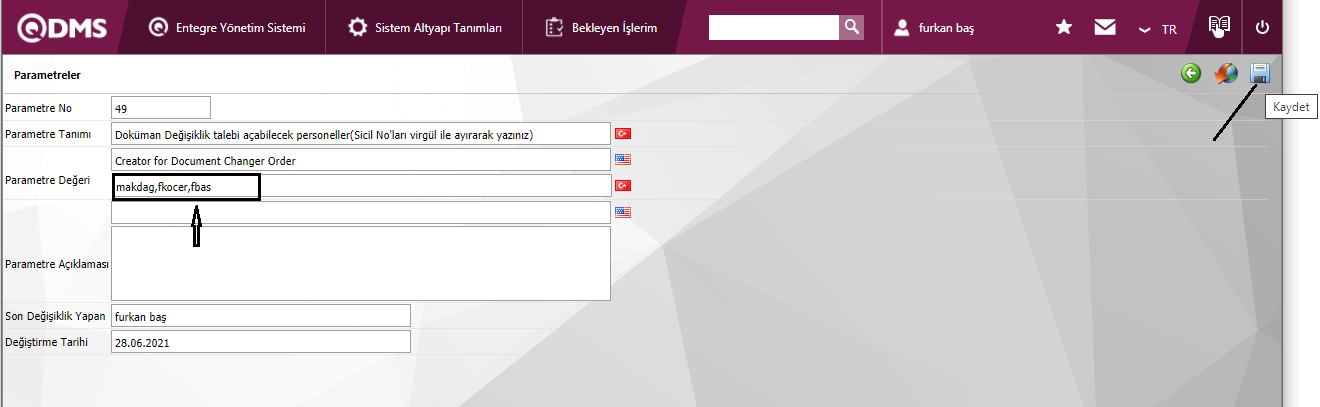Screen dimensions: 1320x407
Task: Expand the TR language dropdown
Action: click(x=1158, y=30)
